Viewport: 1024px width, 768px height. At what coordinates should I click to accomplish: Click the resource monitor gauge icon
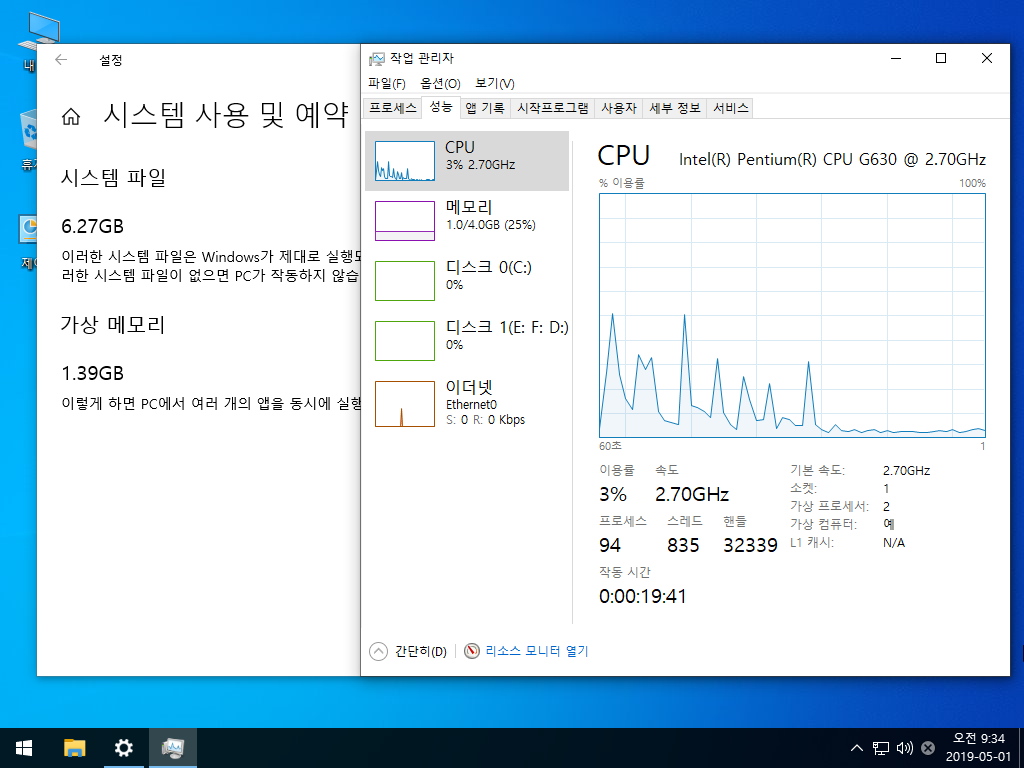tap(472, 651)
